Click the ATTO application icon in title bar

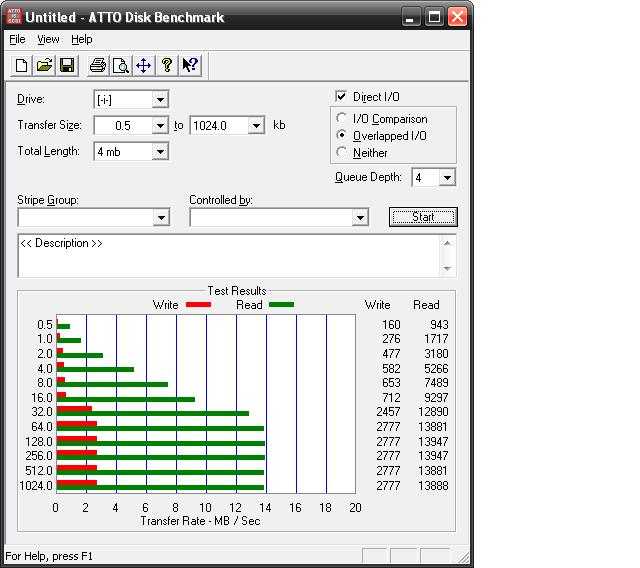(14, 16)
